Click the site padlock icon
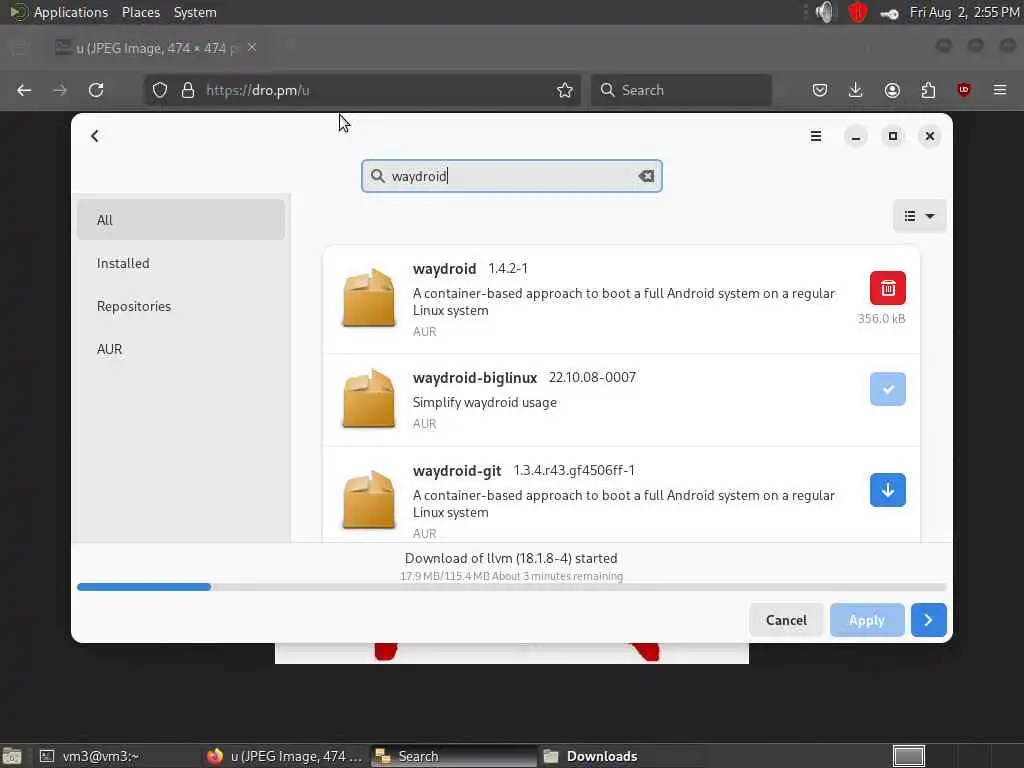 [188, 90]
